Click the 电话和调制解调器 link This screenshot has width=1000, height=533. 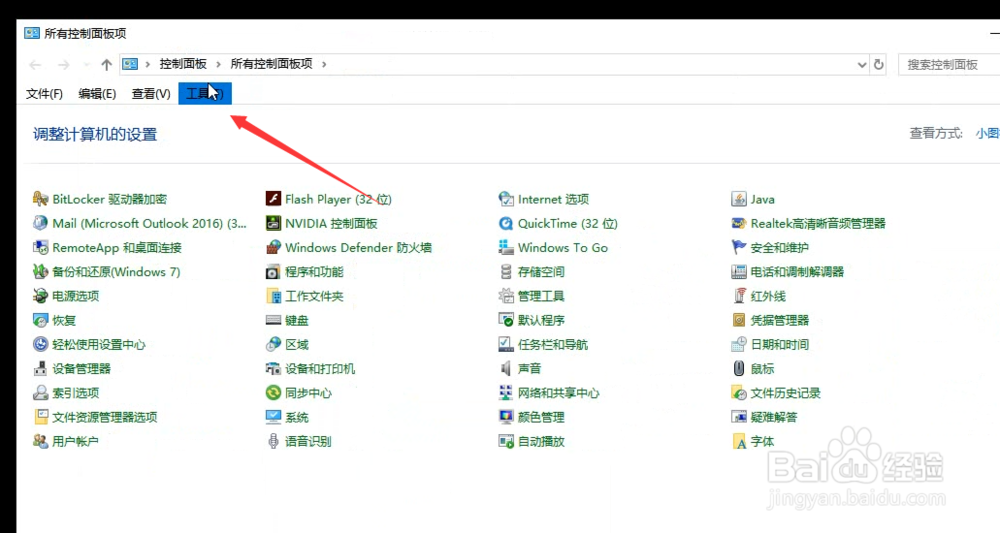pyautogui.click(x=797, y=272)
